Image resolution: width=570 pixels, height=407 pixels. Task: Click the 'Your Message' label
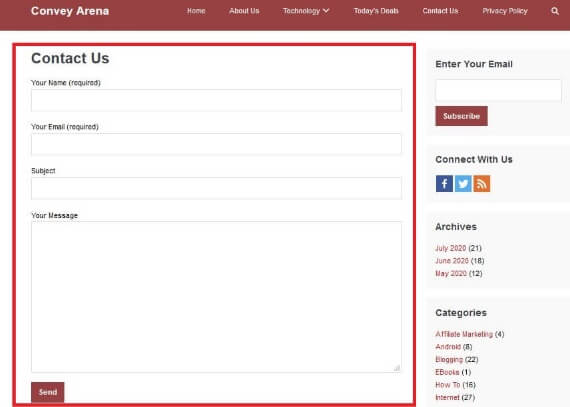pyautogui.click(x=55, y=215)
